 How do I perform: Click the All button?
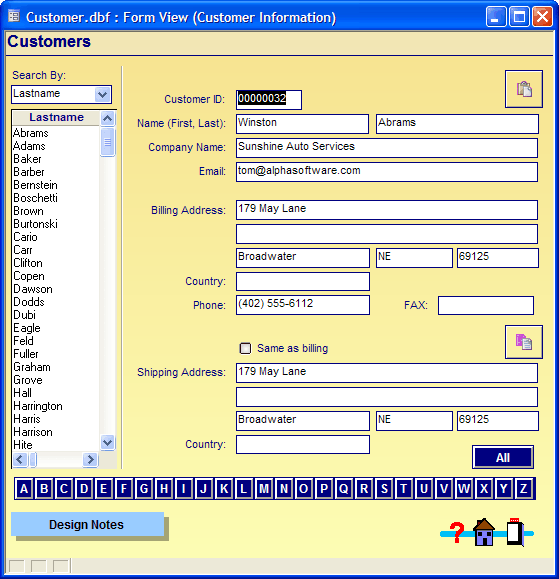click(x=503, y=458)
